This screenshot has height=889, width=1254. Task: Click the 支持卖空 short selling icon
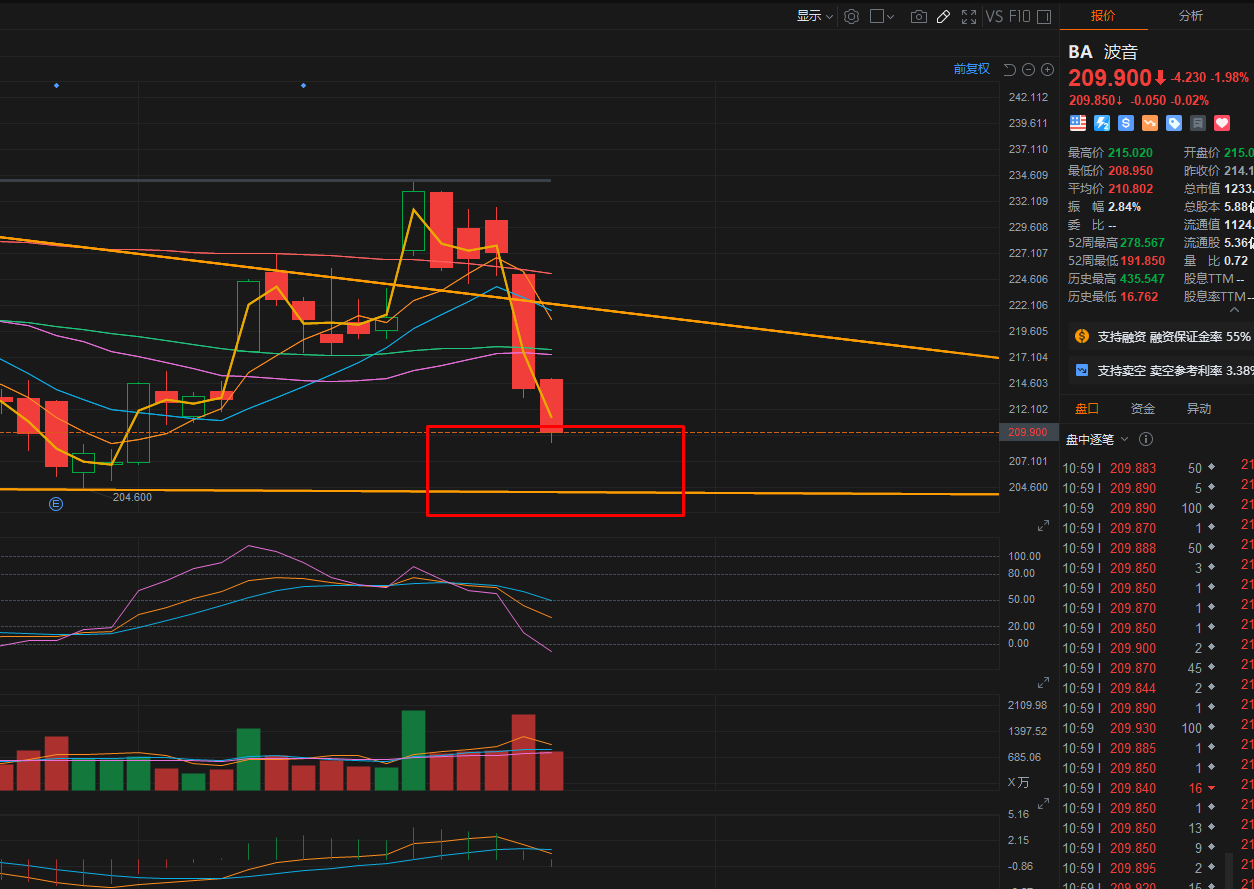click(1082, 370)
